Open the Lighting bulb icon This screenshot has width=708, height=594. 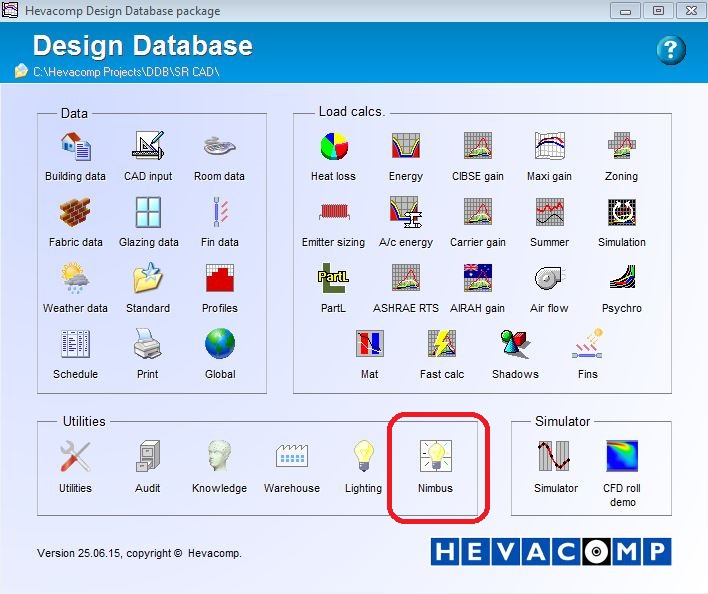(363, 456)
